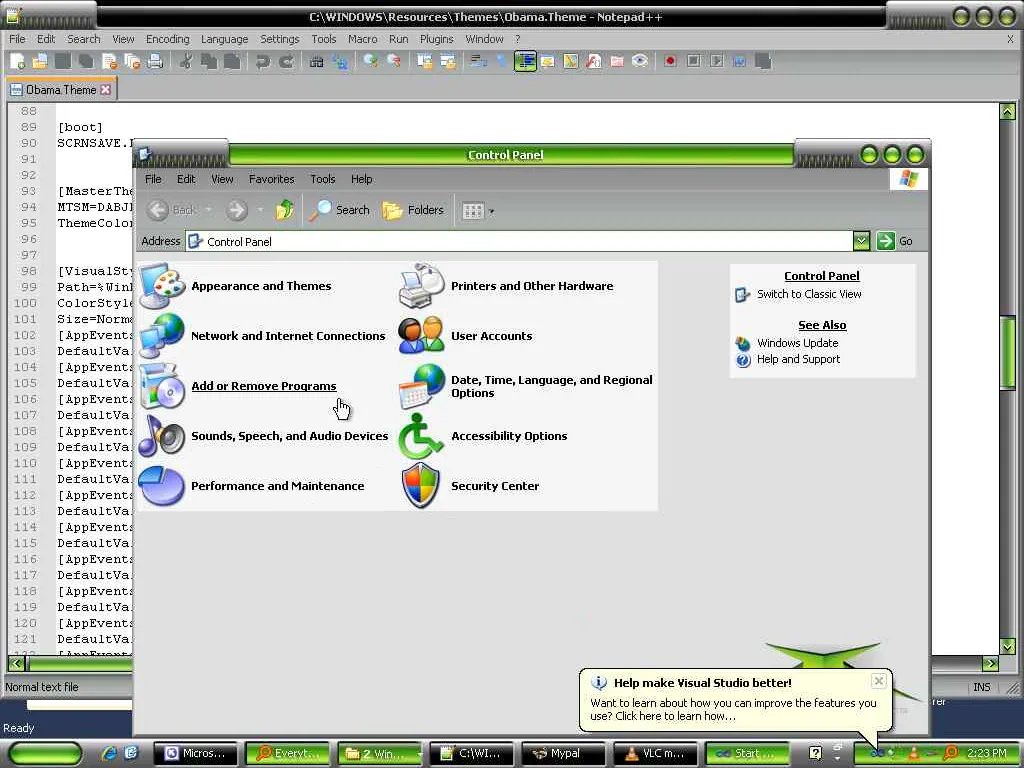1024x768 pixels.
Task: Open Add or Remove Programs link
Action: (264, 386)
